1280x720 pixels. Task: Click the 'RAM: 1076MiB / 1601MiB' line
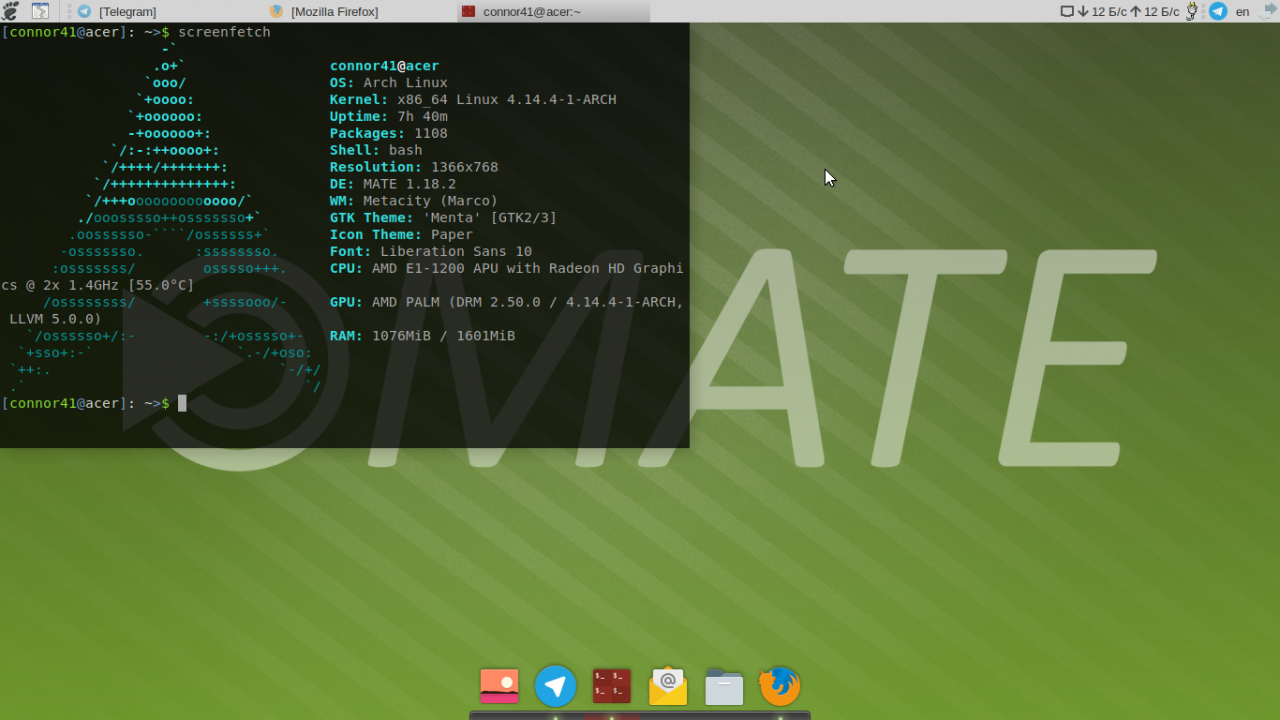coord(423,336)
